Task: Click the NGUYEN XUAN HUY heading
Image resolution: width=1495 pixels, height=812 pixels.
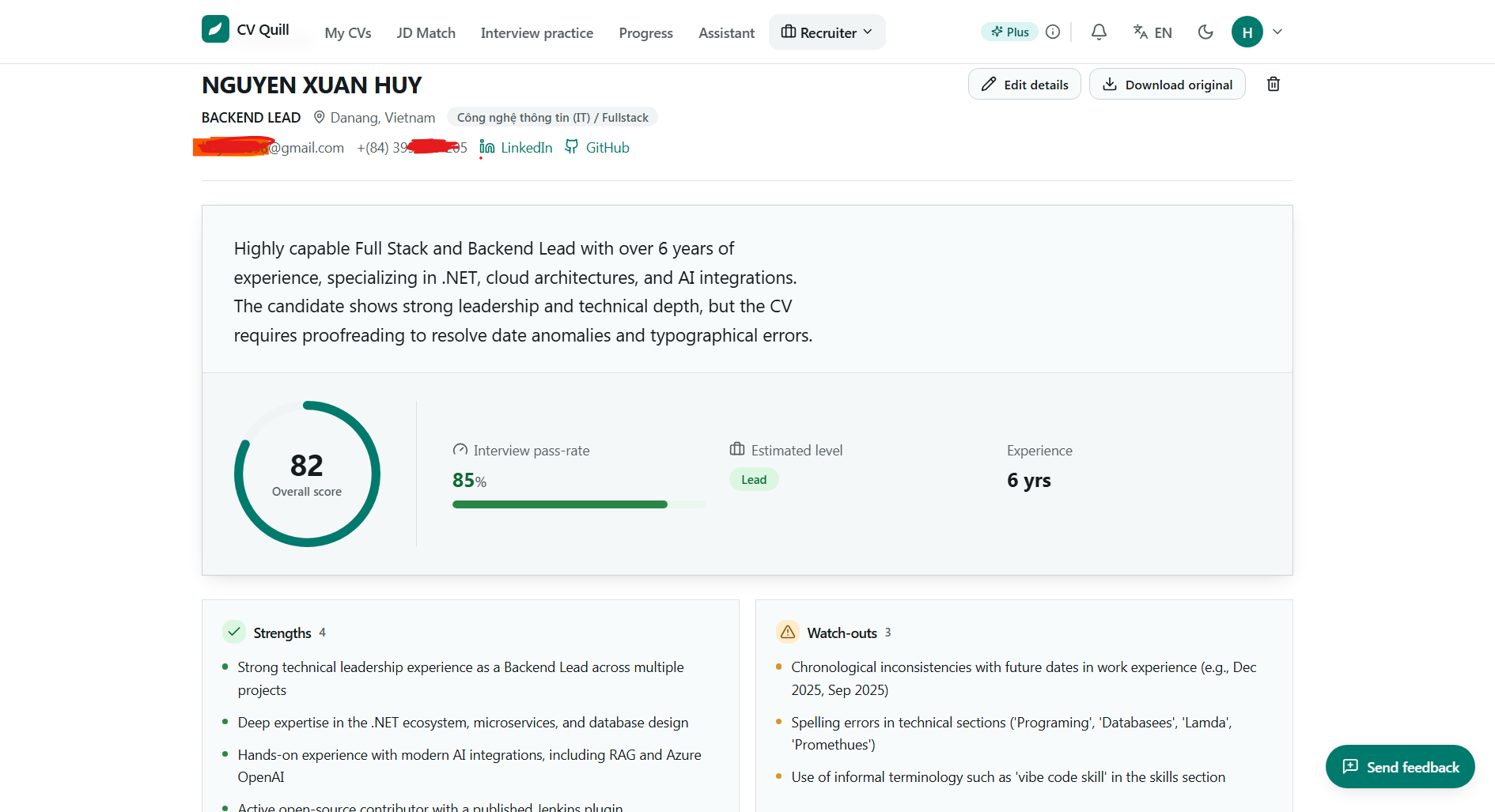Action: pos(312,85)
